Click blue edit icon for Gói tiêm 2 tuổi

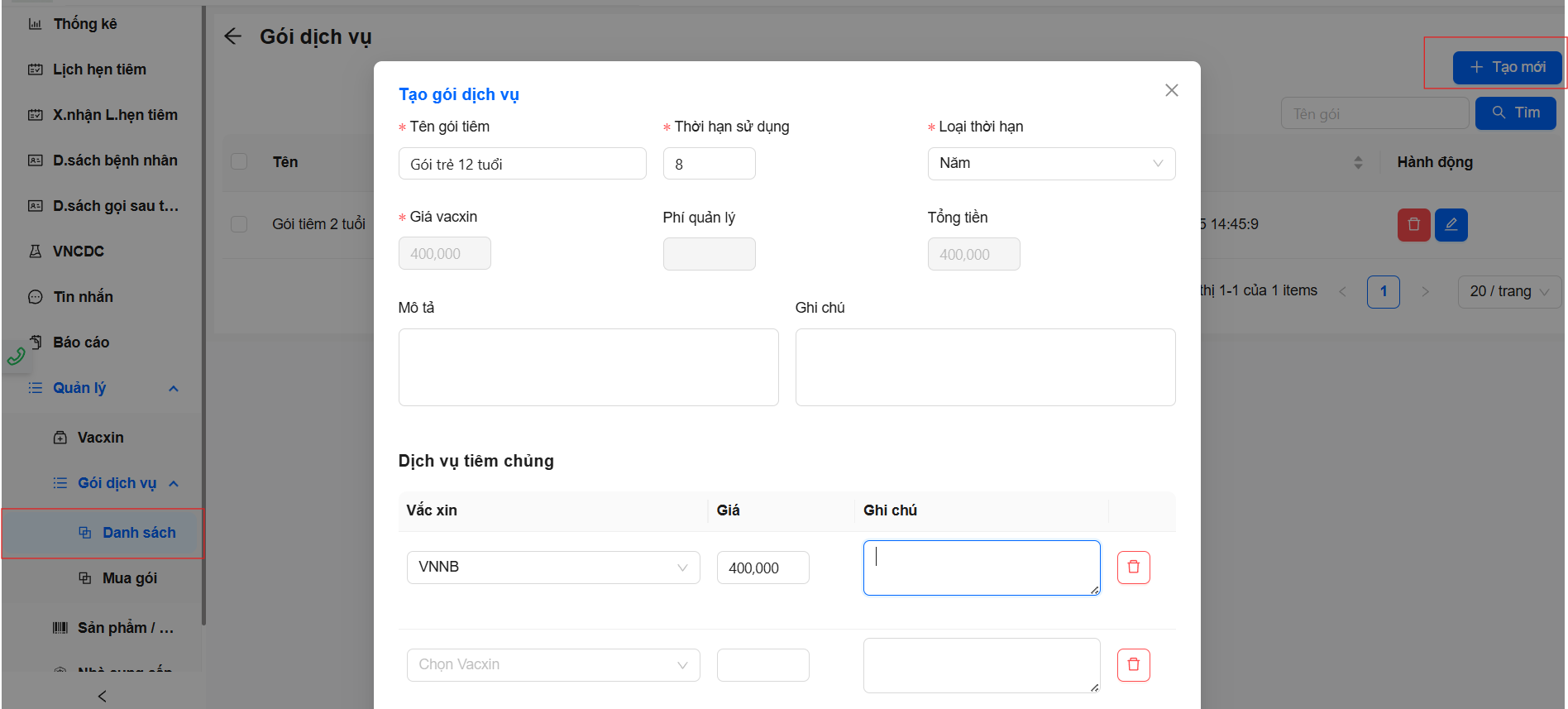1451,225
